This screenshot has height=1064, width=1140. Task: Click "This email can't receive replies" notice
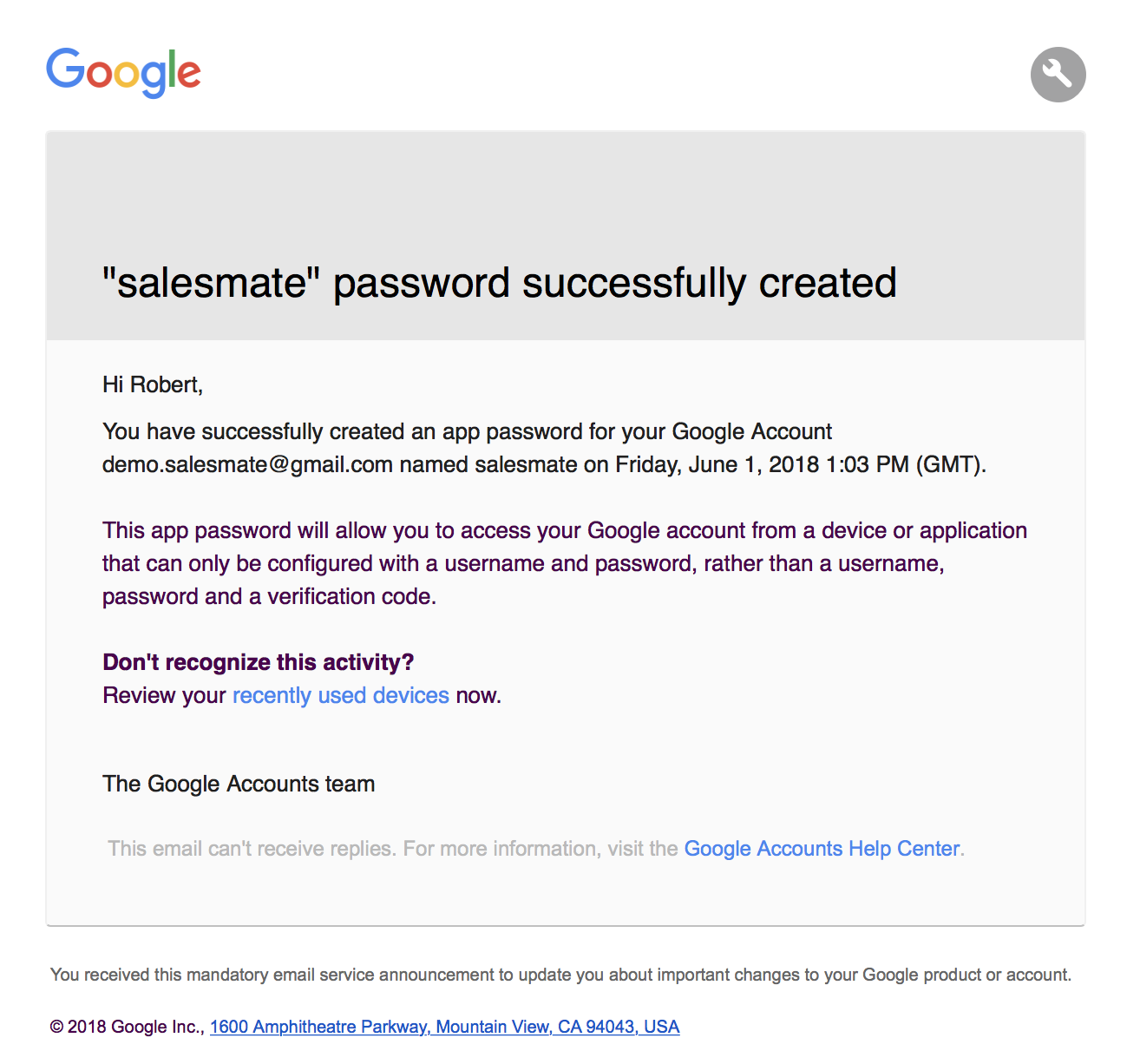tap(253, 849)
